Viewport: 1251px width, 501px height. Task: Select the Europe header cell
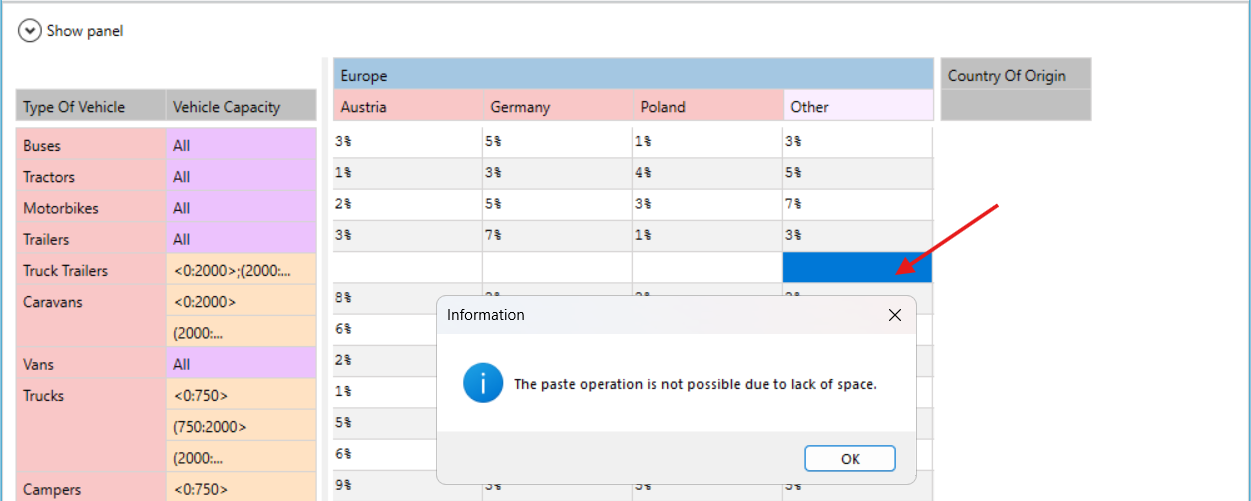pyautogui.click(x=633, y=75)
